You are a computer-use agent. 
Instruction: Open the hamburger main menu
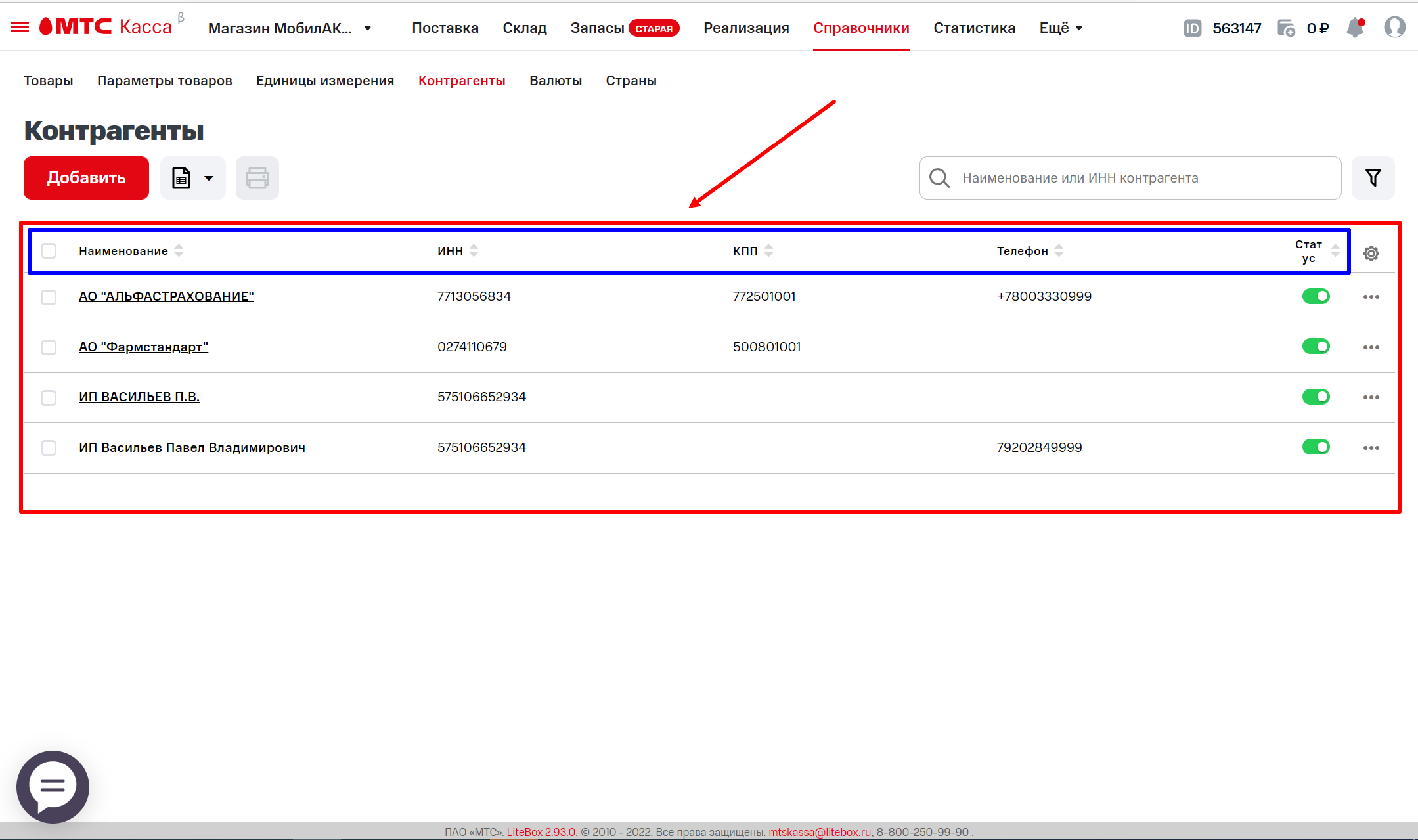pyautogui.click(x=20, y=27)
